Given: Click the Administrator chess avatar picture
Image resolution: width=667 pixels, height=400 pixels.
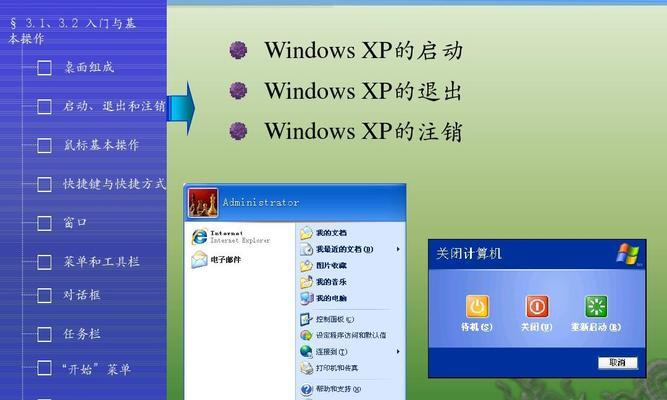Looking at the screenshot, I should [203, 203].
